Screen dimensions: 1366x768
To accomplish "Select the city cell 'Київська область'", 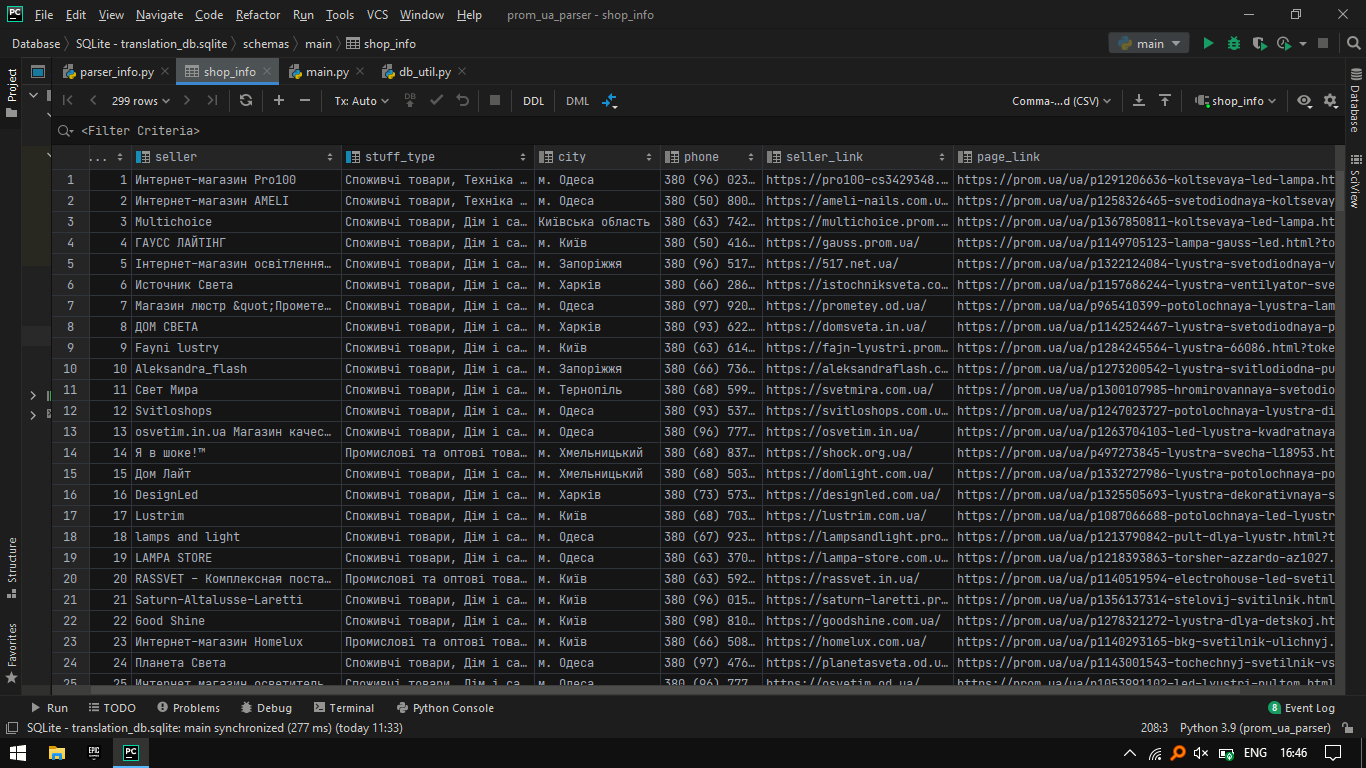I will [x=597, y=222].
